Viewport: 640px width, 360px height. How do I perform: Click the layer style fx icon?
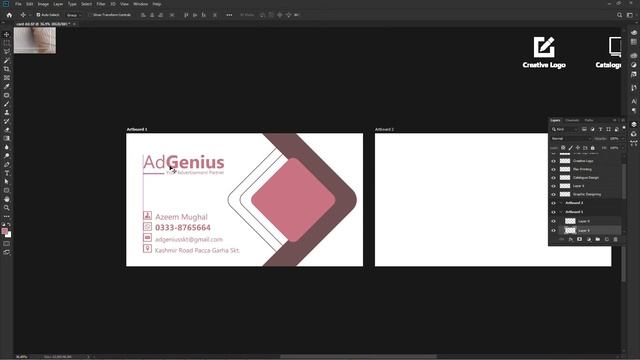point(570,240)
